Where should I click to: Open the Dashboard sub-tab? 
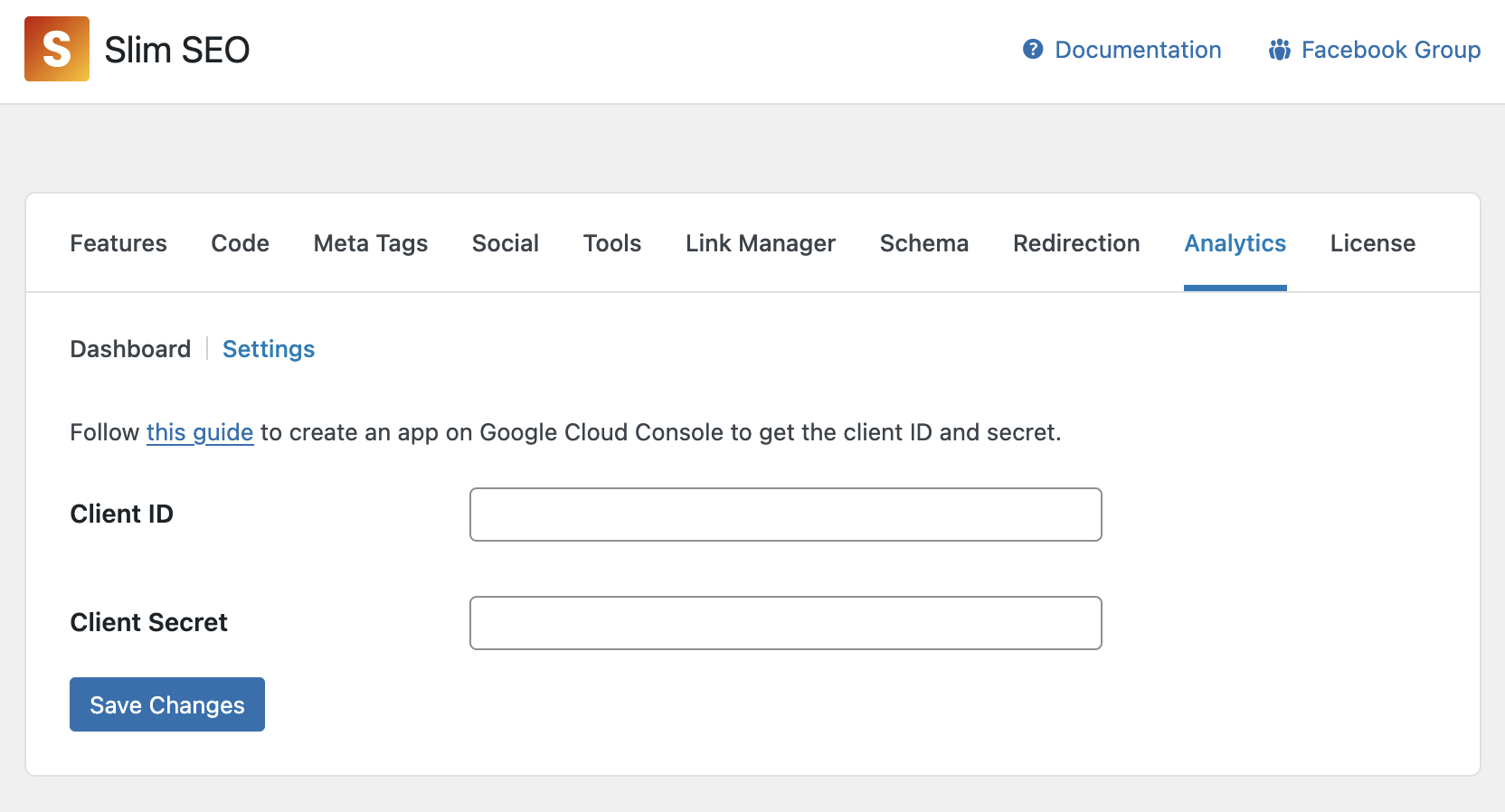pos(130,349)
